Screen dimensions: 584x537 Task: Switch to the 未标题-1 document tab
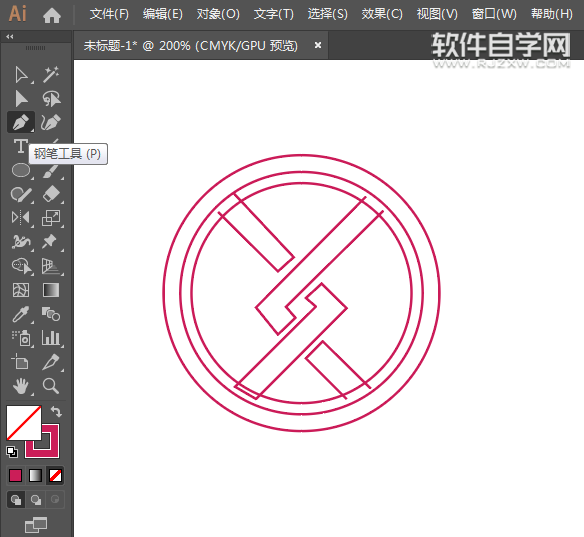[191, 46]
